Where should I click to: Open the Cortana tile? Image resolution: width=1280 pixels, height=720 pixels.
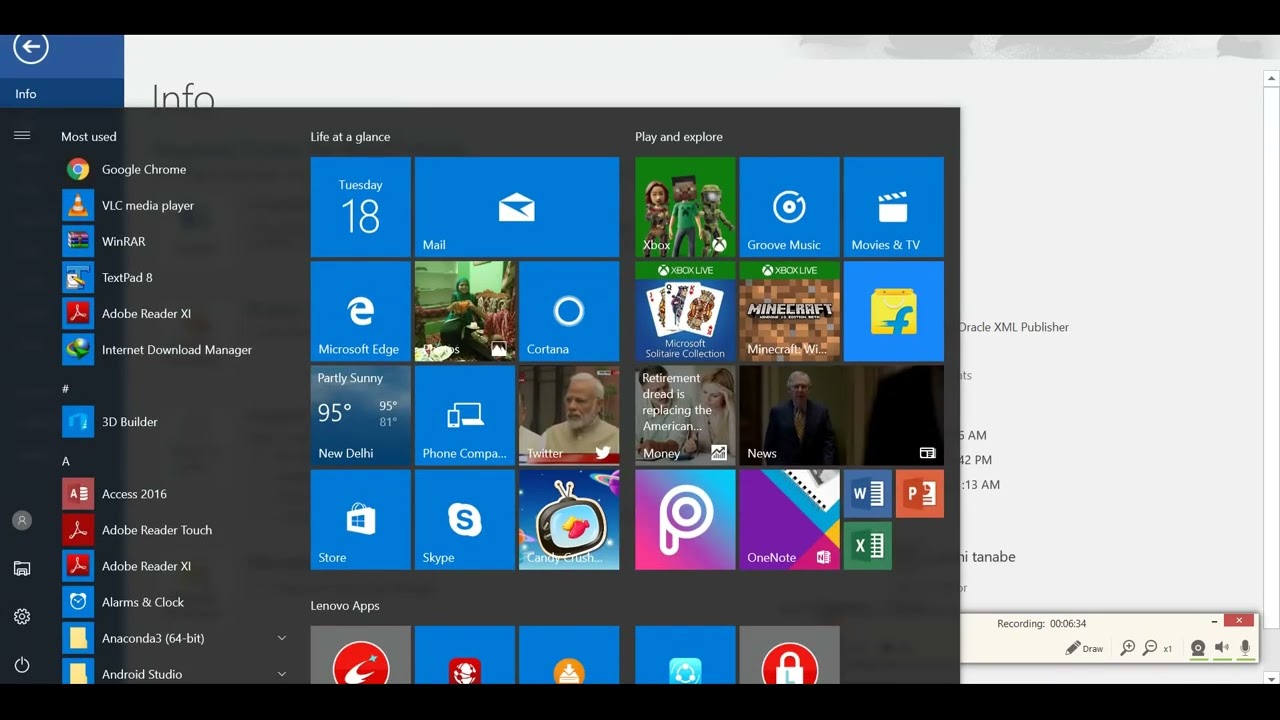coord(569,311)
